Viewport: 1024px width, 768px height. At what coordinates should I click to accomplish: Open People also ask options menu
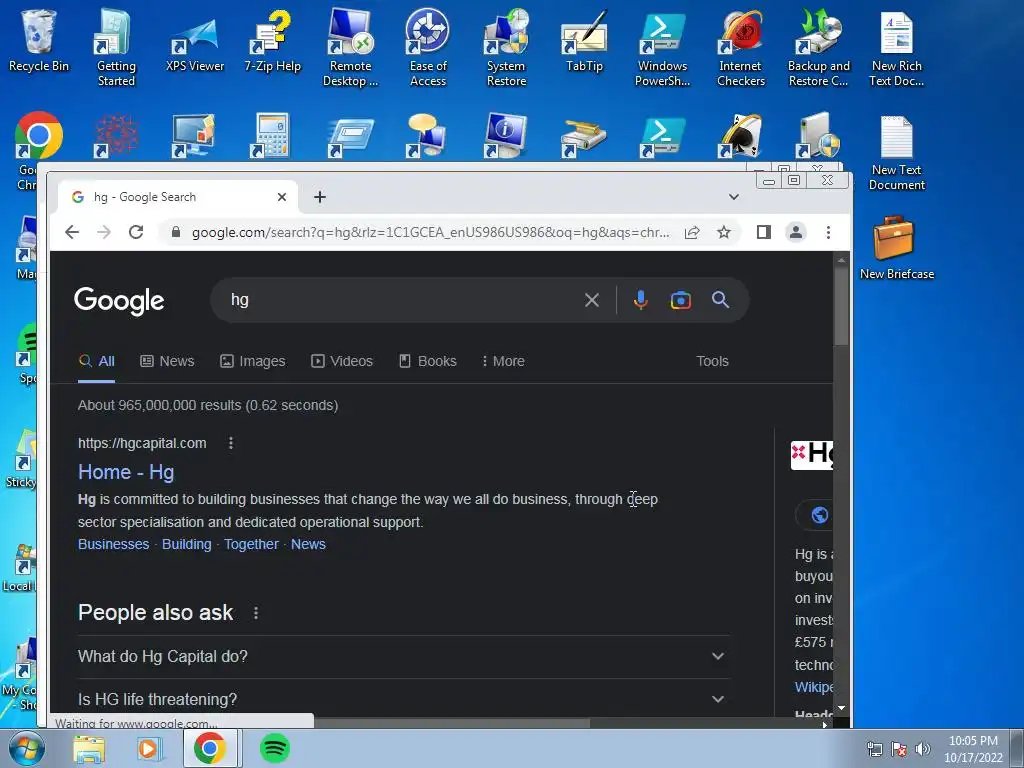[x=256, y=613]
